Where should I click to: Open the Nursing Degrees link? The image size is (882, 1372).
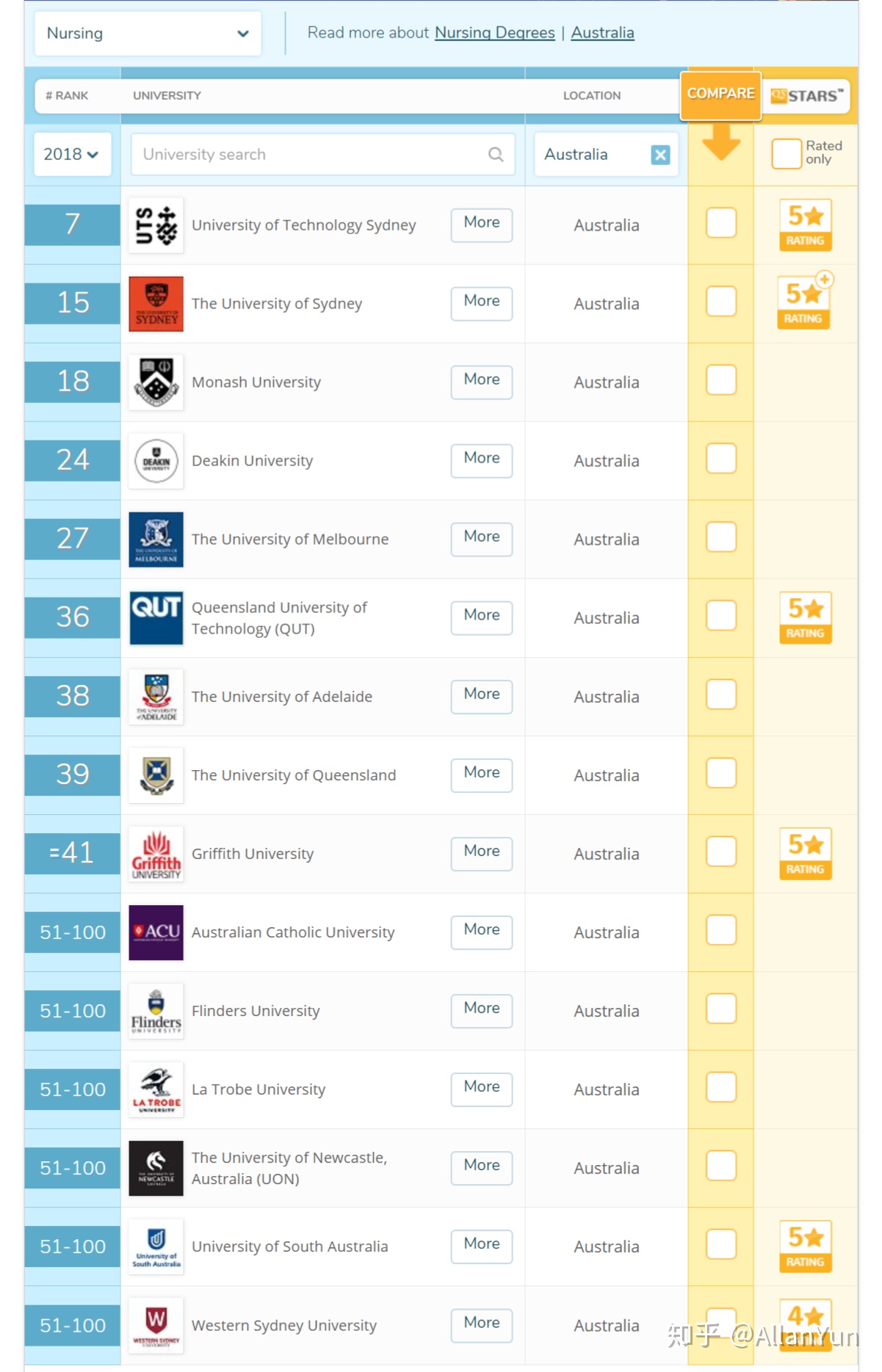494,32
